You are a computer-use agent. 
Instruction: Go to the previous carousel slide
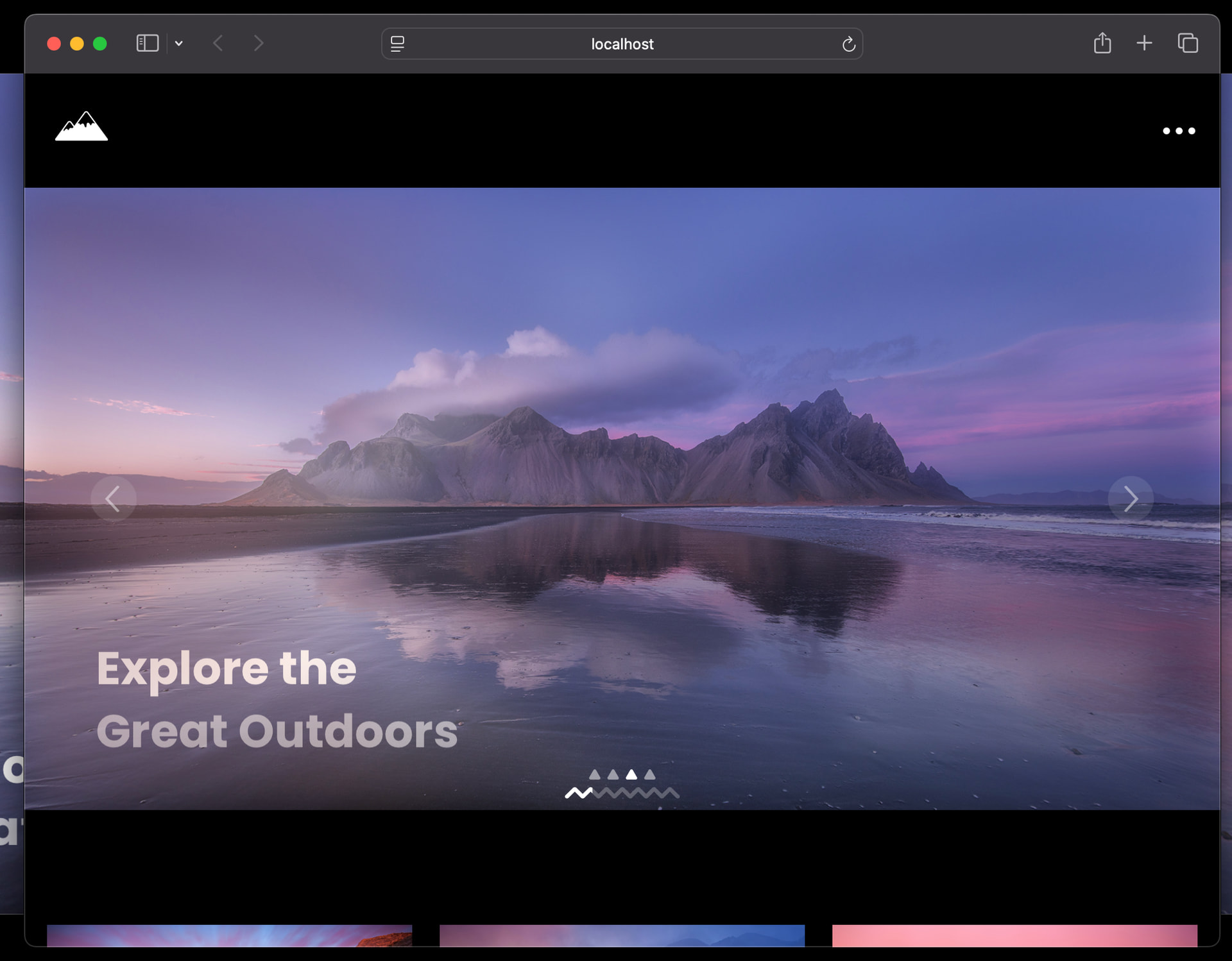click(x=113, y=499)
